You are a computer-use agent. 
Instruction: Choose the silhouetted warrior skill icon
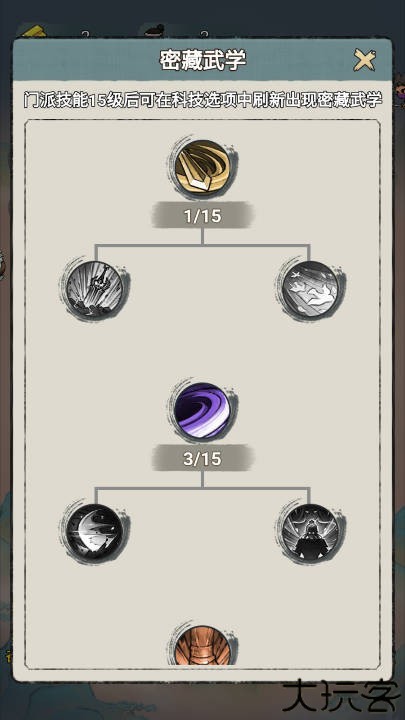(310, 532)
